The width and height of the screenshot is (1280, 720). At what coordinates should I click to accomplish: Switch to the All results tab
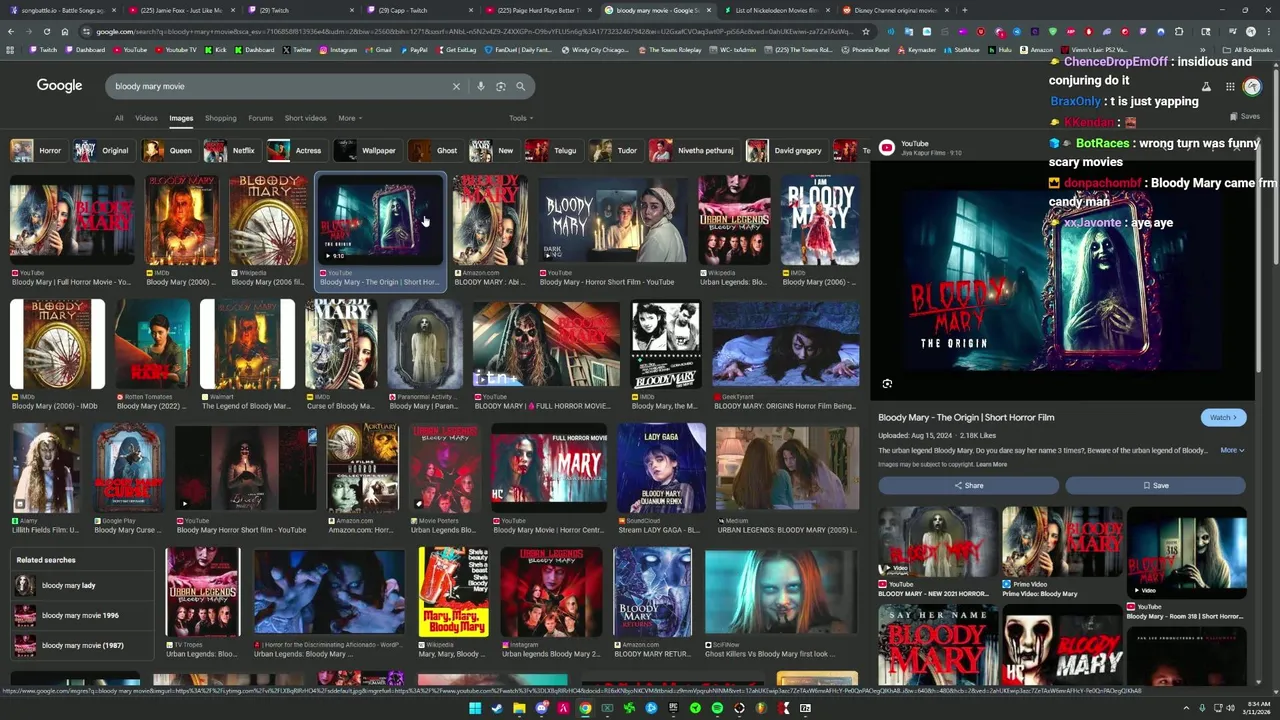[x=119, y=118]
